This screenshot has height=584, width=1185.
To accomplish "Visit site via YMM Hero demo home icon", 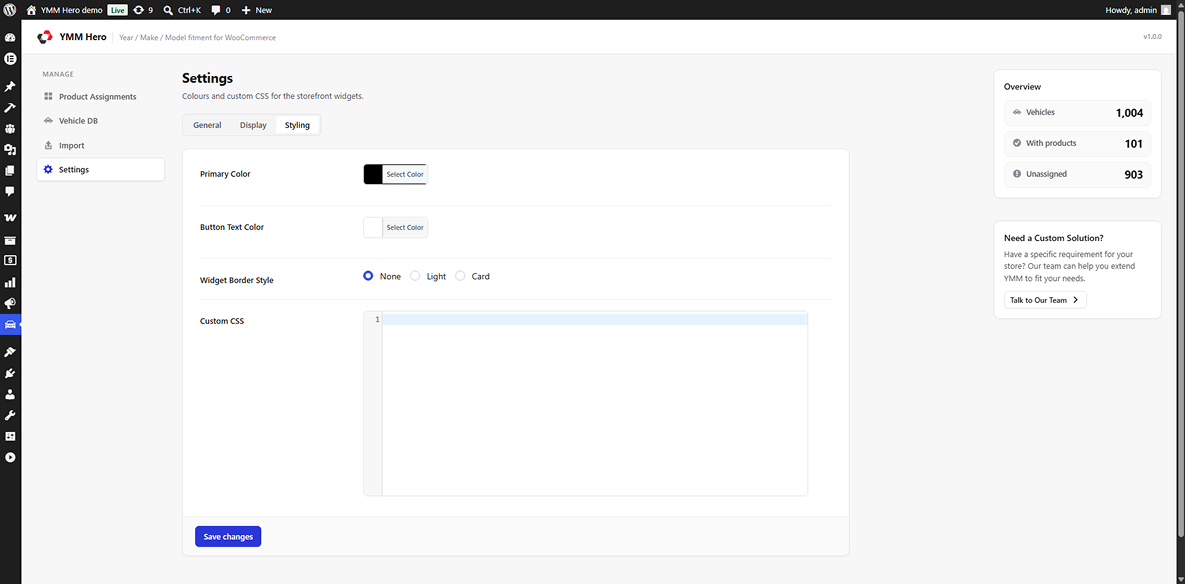I will (31, 10).
